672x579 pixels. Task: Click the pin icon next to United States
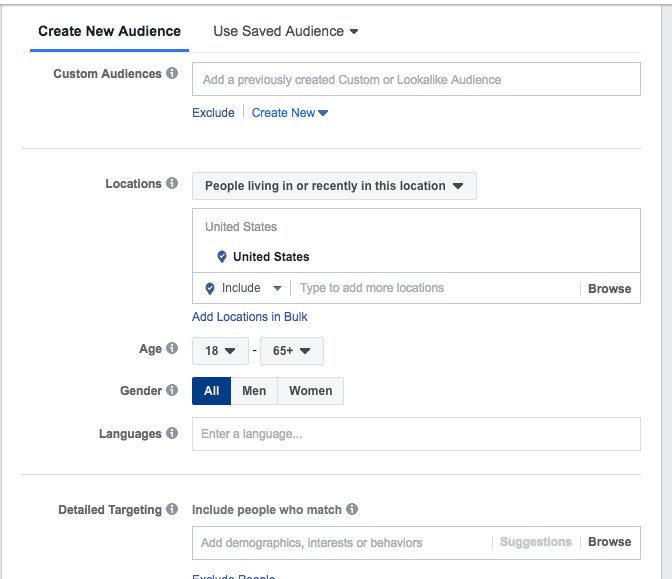(222, 257)
